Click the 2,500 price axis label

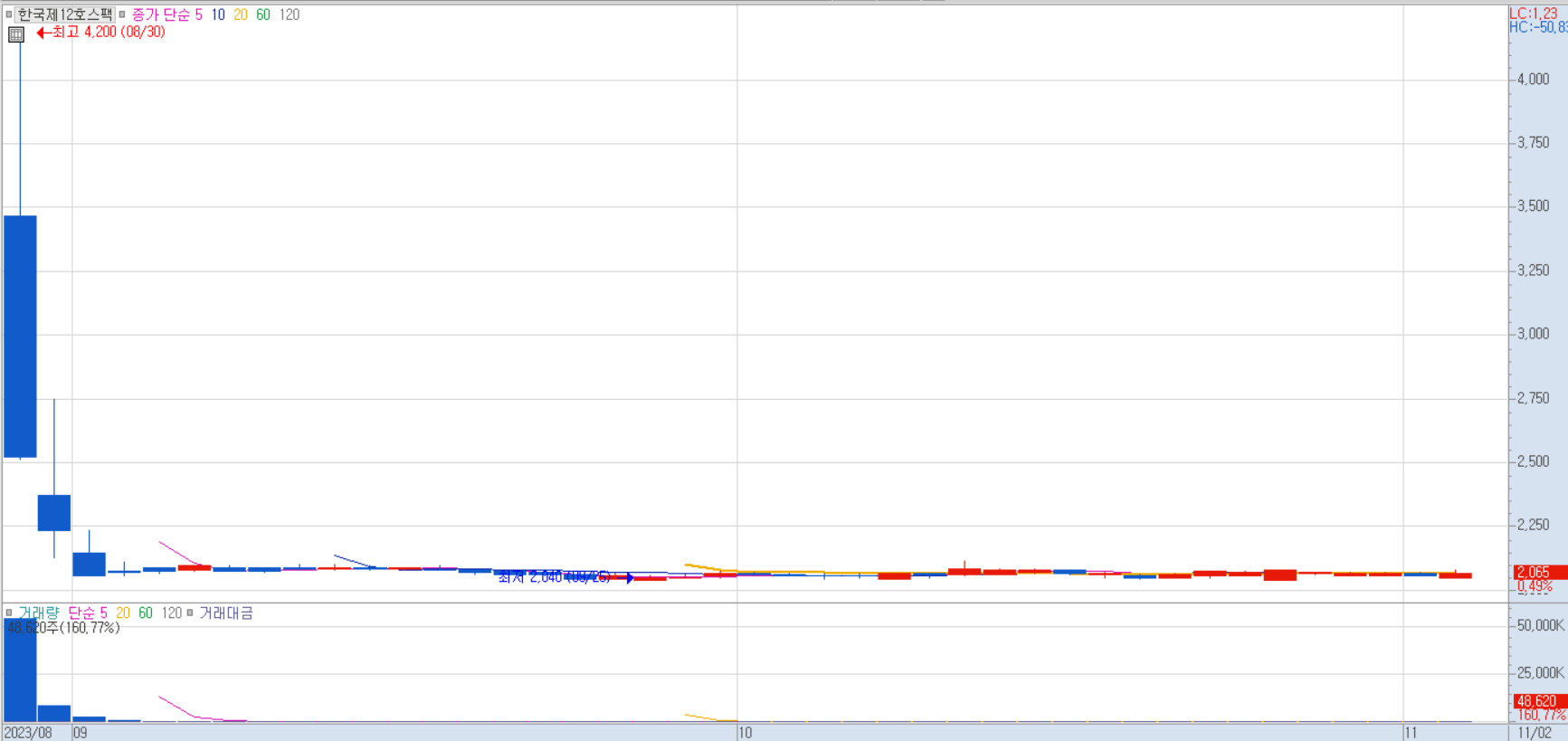(1533, 461)
